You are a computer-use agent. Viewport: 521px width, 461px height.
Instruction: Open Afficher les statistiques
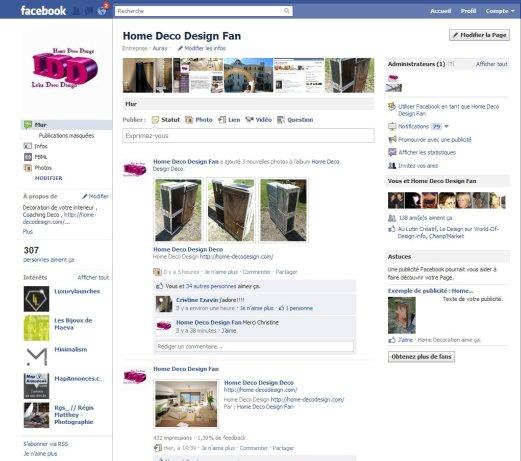click(427, 152)
